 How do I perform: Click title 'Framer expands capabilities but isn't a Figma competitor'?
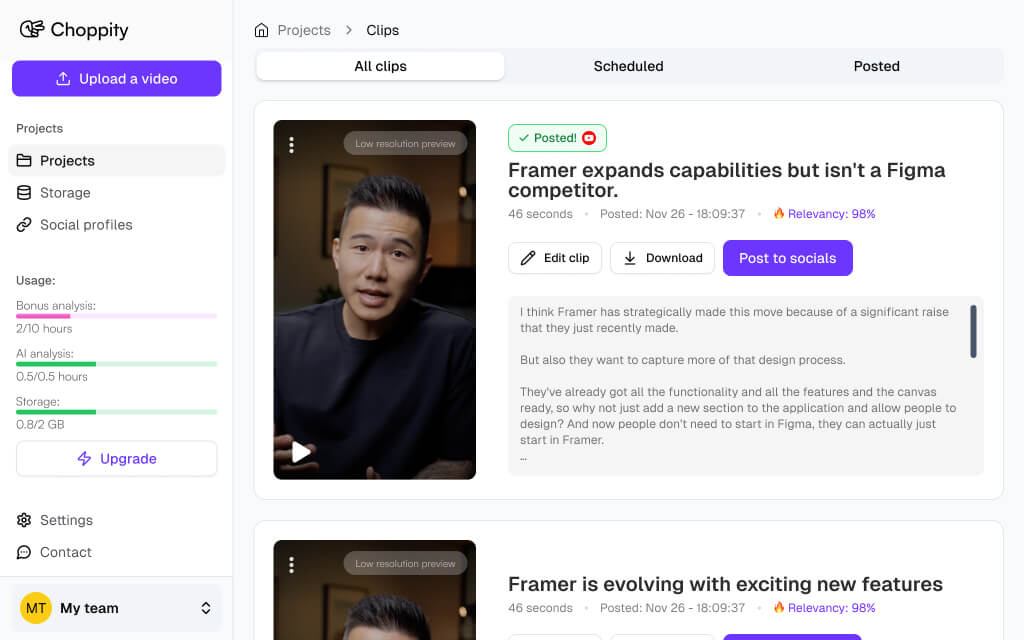coord(726,180)
